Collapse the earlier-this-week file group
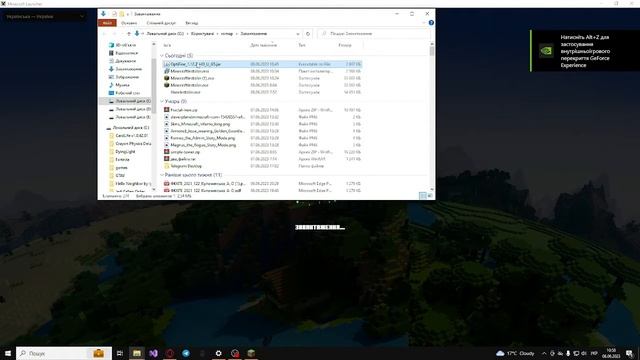Screen dimensions: 640x360 pyautogui.click(x=162, y=175)
